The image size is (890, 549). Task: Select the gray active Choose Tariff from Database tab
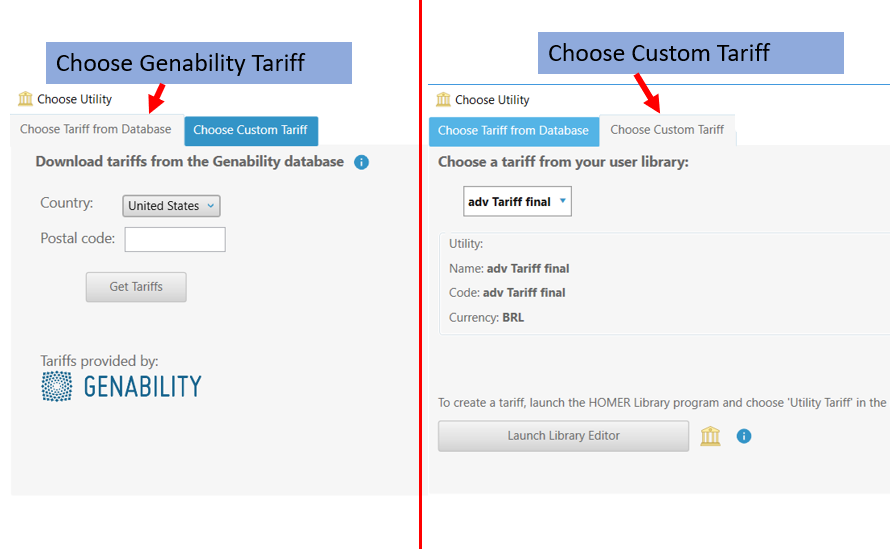pos(96,130)
